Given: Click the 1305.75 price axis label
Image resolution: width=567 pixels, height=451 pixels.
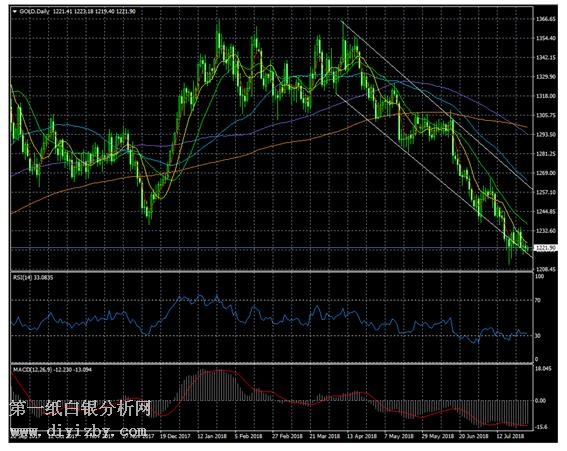Looking at the screenshot, I should [x=545, y=115].
